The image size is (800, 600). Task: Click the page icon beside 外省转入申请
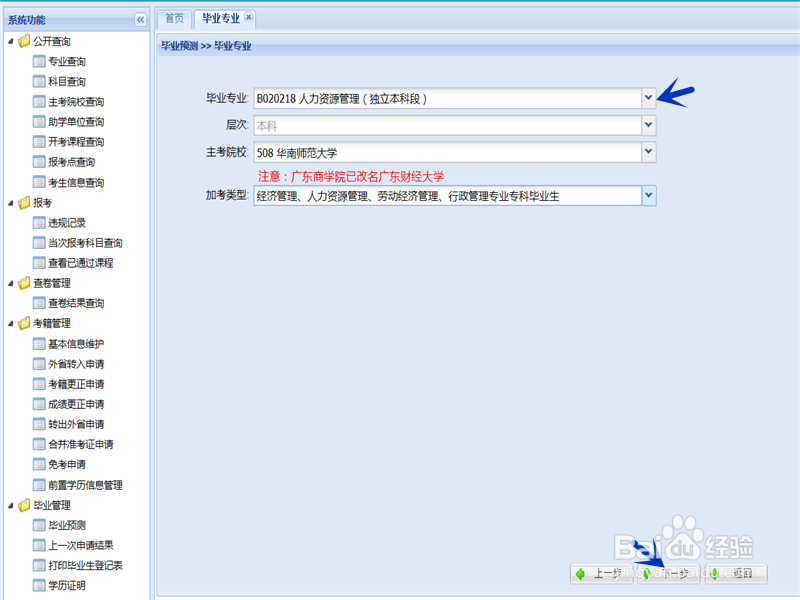39,364
